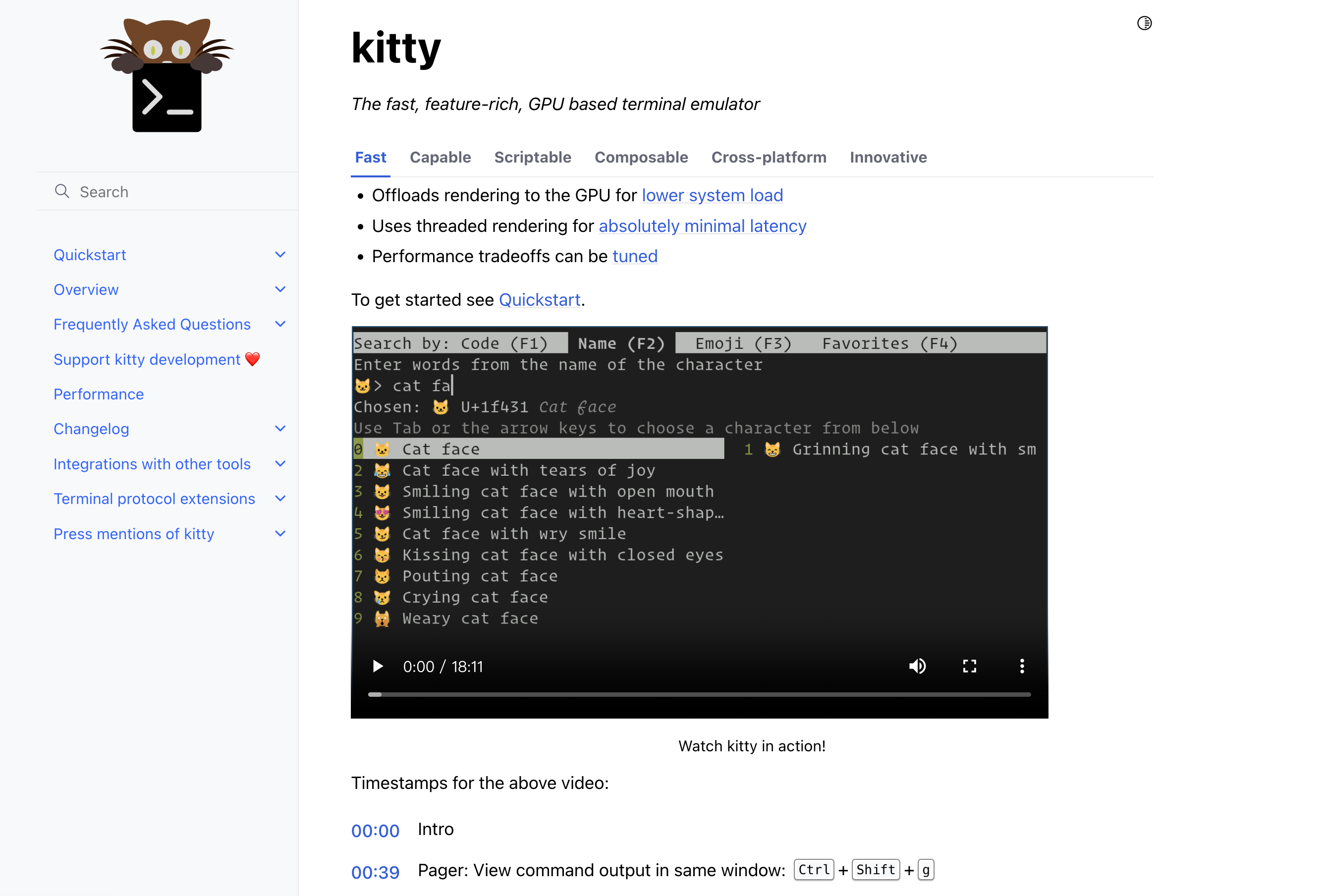
Task: Expand the Quickstart section
Action: [280, 255]
